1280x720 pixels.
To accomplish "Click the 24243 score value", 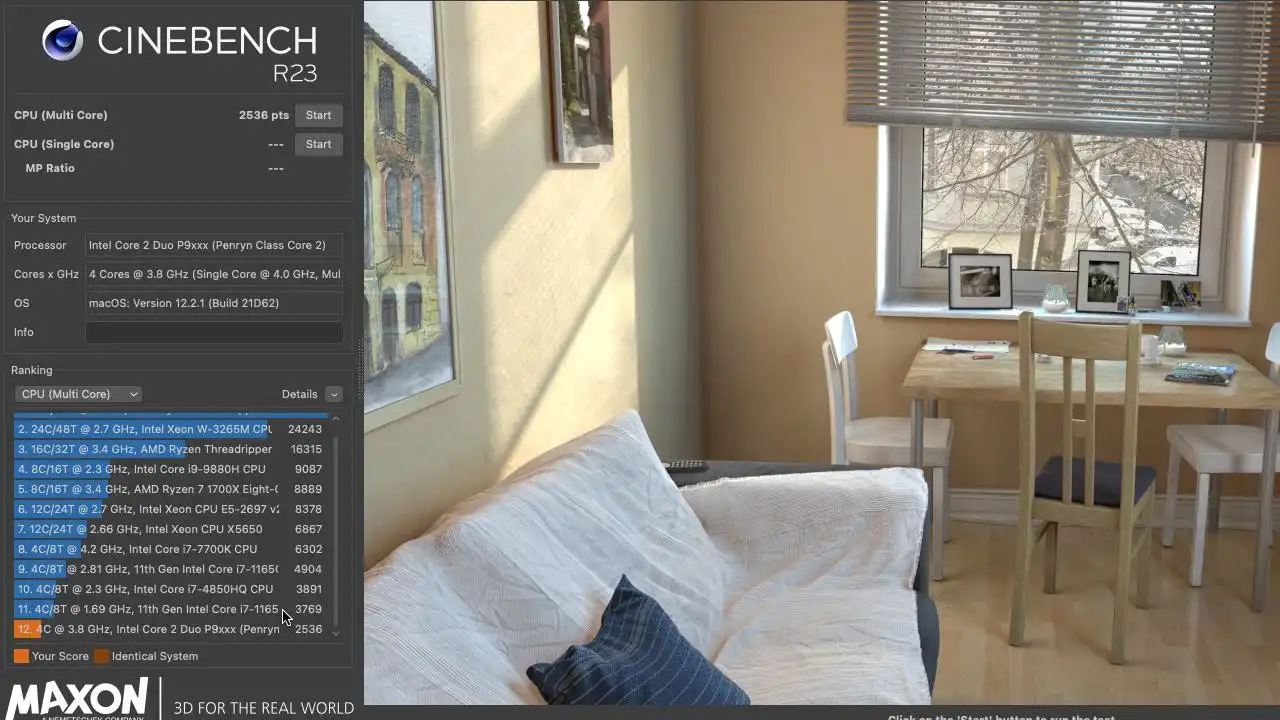I will coord(305,429).
